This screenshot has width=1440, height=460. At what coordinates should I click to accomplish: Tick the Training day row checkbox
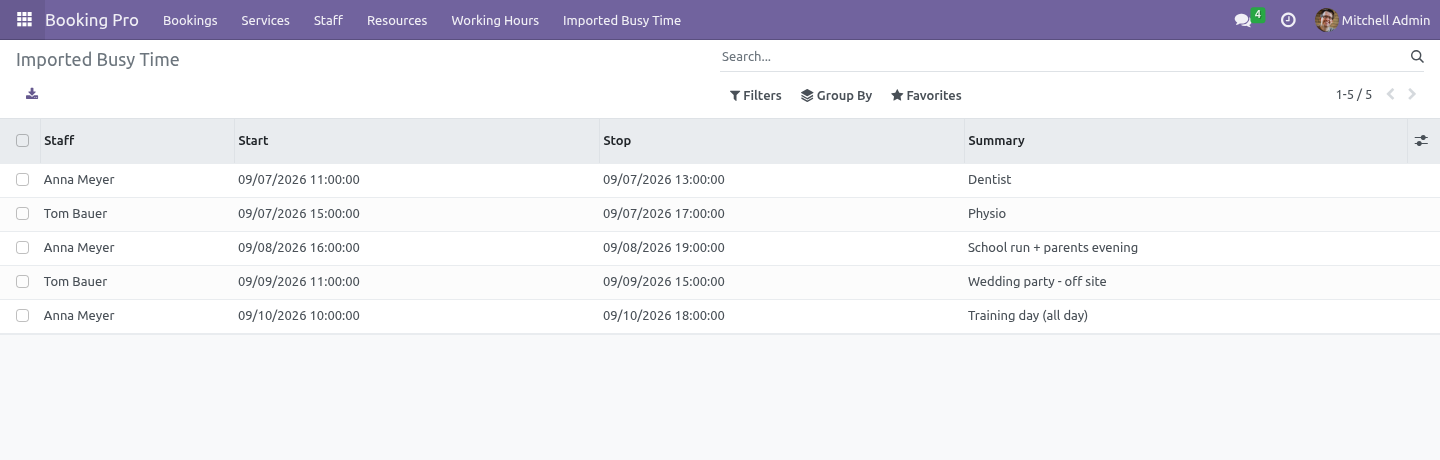22,316
